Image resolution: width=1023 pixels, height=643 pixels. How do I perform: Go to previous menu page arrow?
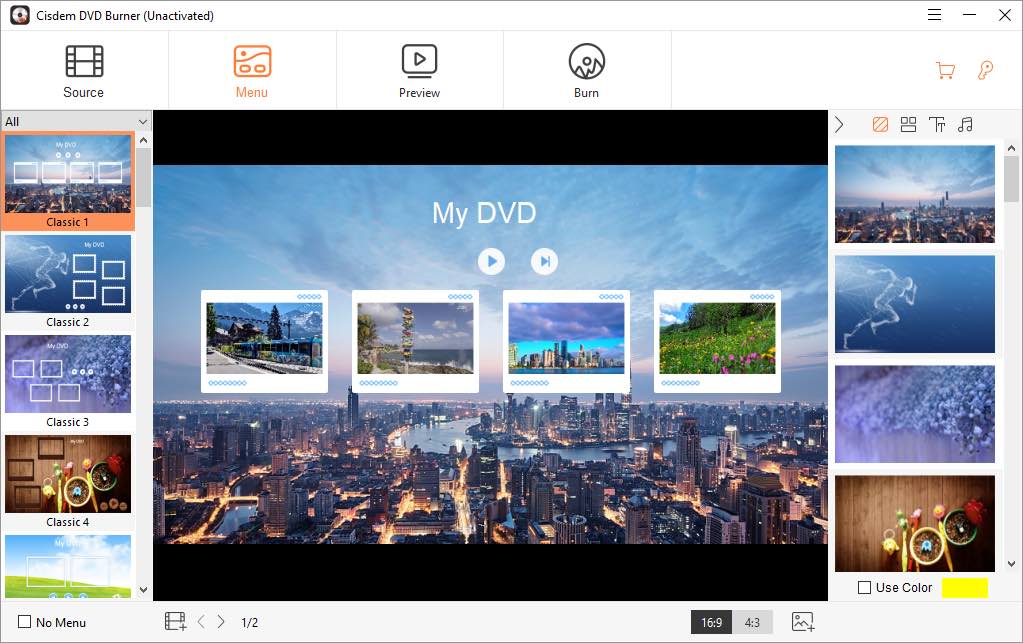point(202,621)
